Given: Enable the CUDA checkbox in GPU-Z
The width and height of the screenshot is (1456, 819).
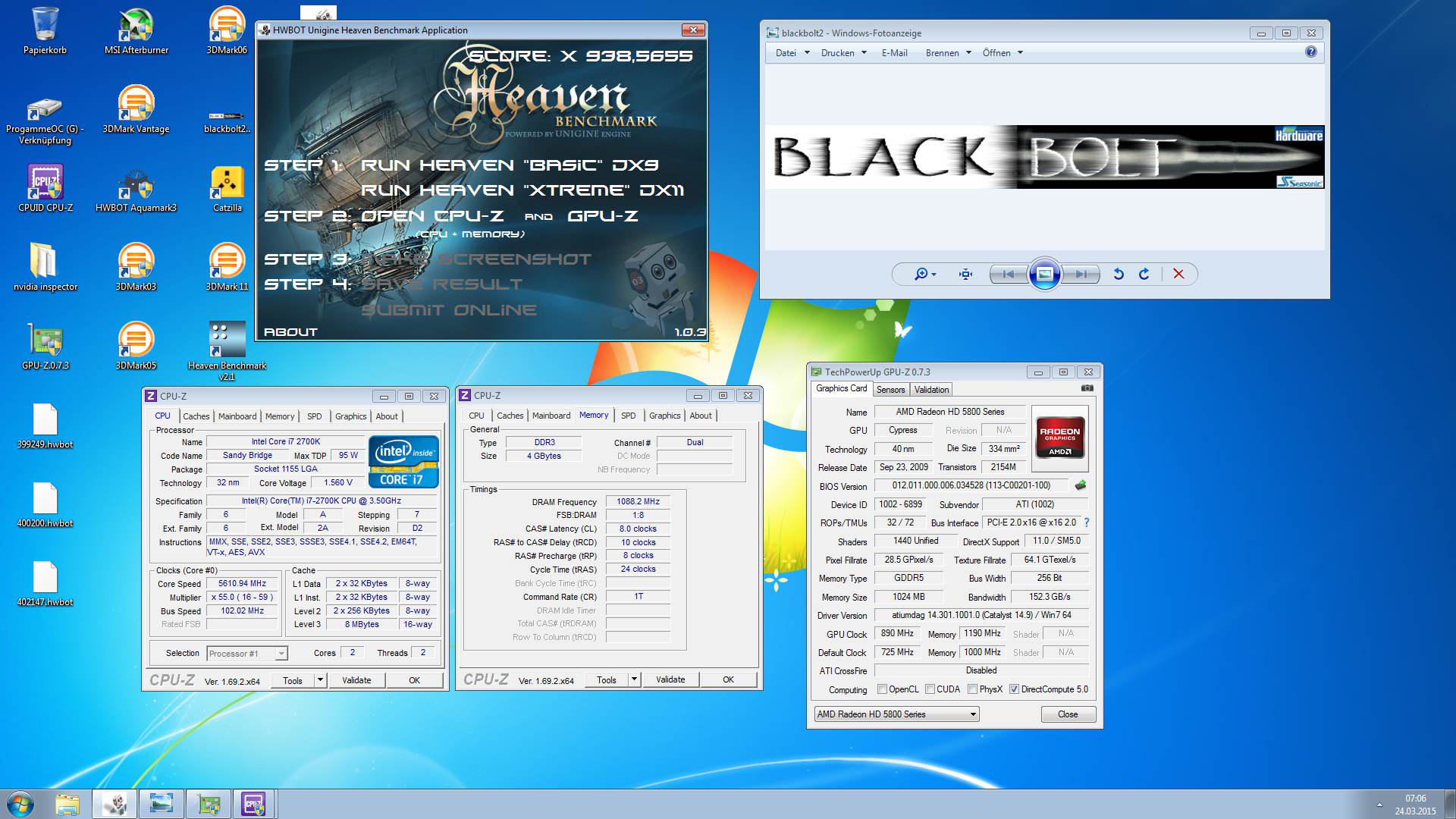Looking at the screenshot, I should point(930,689).
